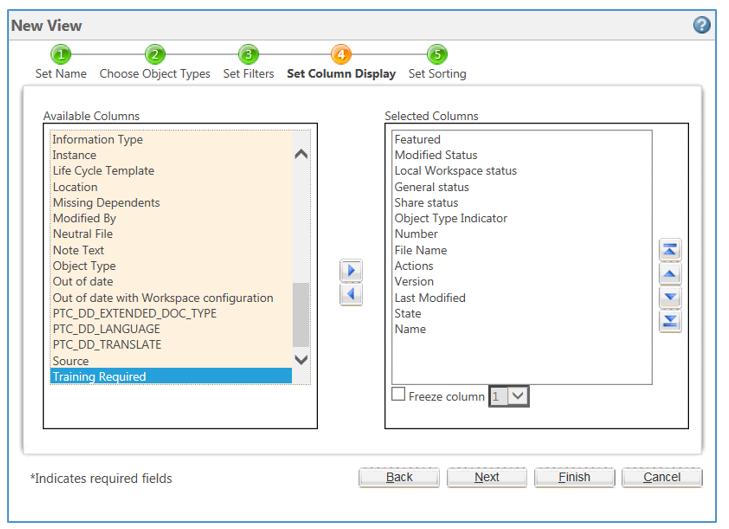The image size is (729, 529).
Task: Select Object Type in Available Columns
Action: tap(171, 266)
